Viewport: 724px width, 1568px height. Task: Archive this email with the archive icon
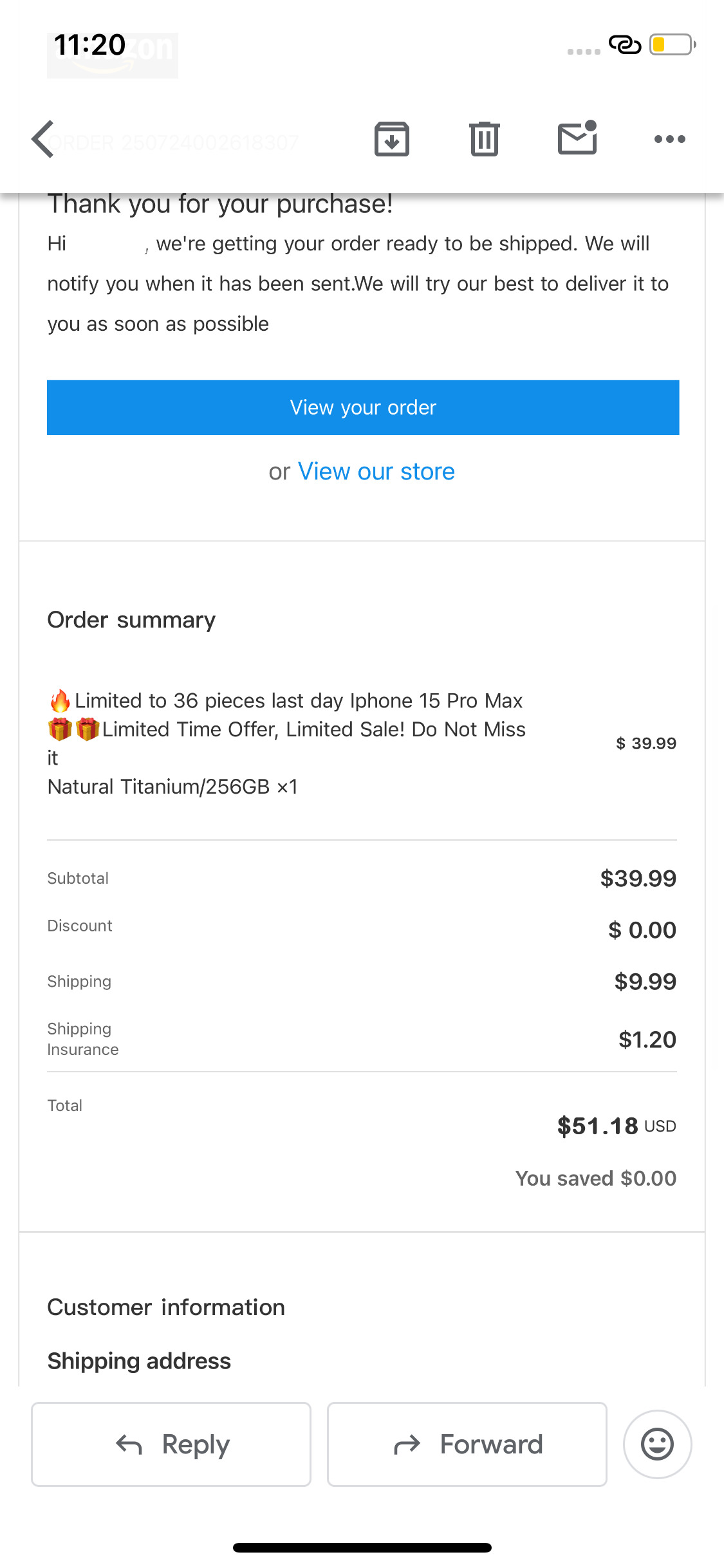[x=392, y=139]
